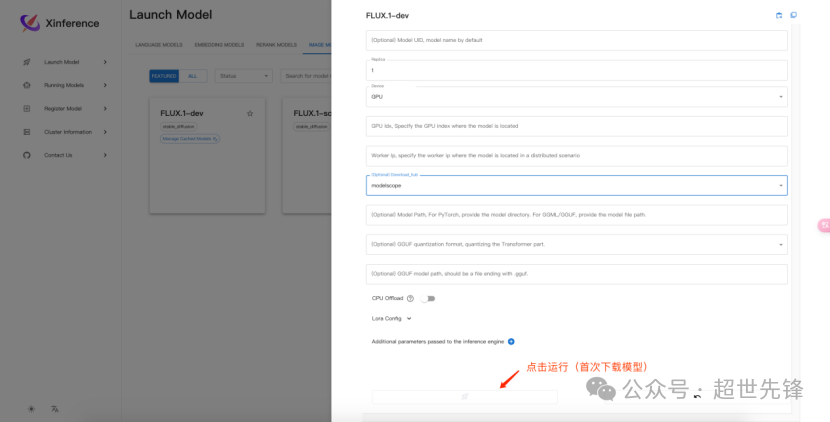Click the GGUF model path input field
Screen dimensions: 830x422
(576, 274)
